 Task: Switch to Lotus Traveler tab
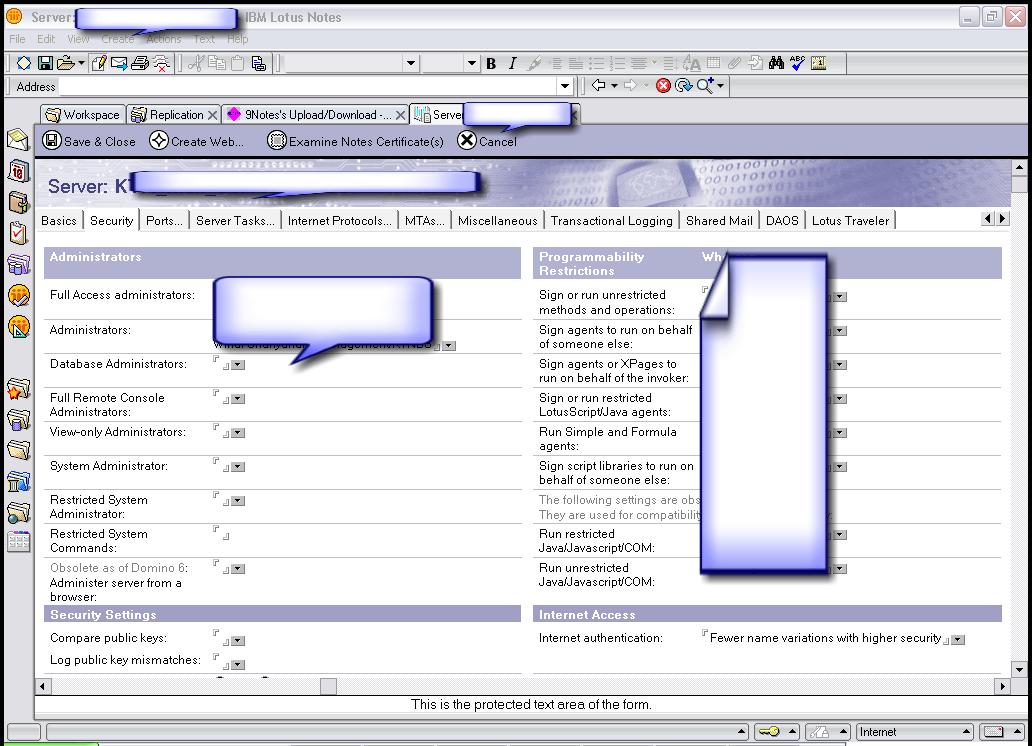tap(850, 221)
